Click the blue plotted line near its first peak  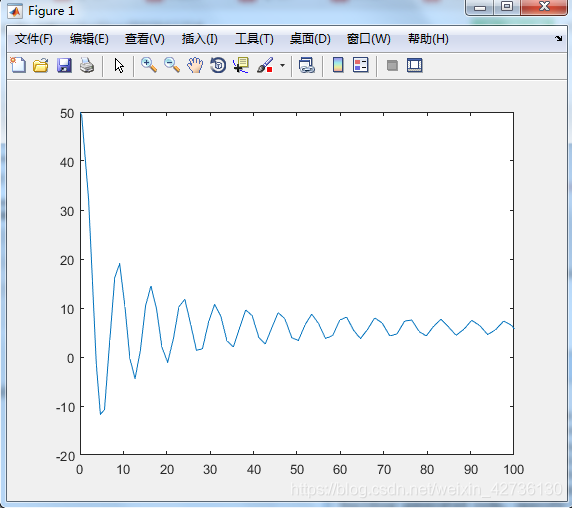tap(119, 264)
